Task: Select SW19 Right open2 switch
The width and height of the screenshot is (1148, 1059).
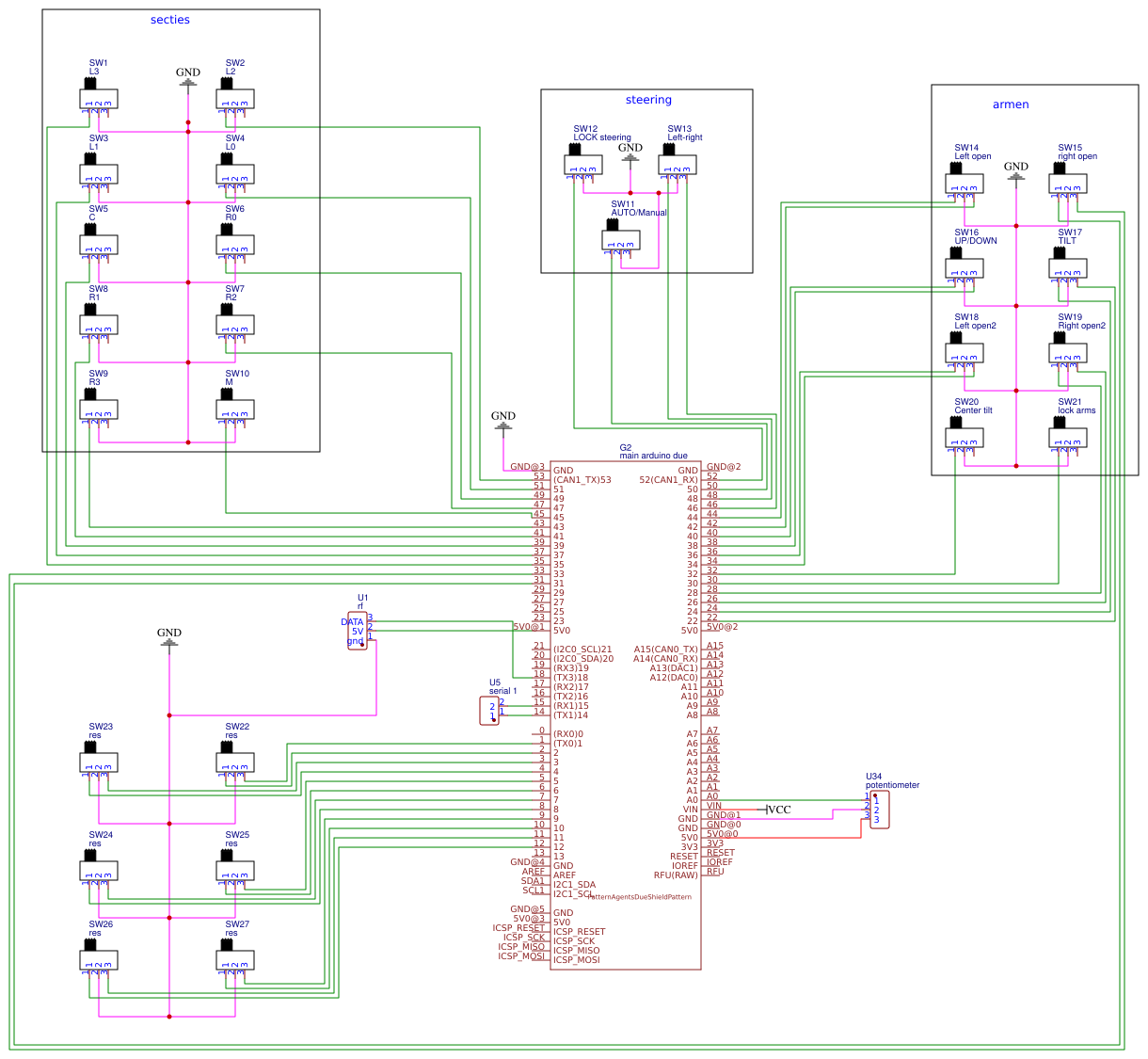Action: pyautogui.click(x=1068, y=351)
